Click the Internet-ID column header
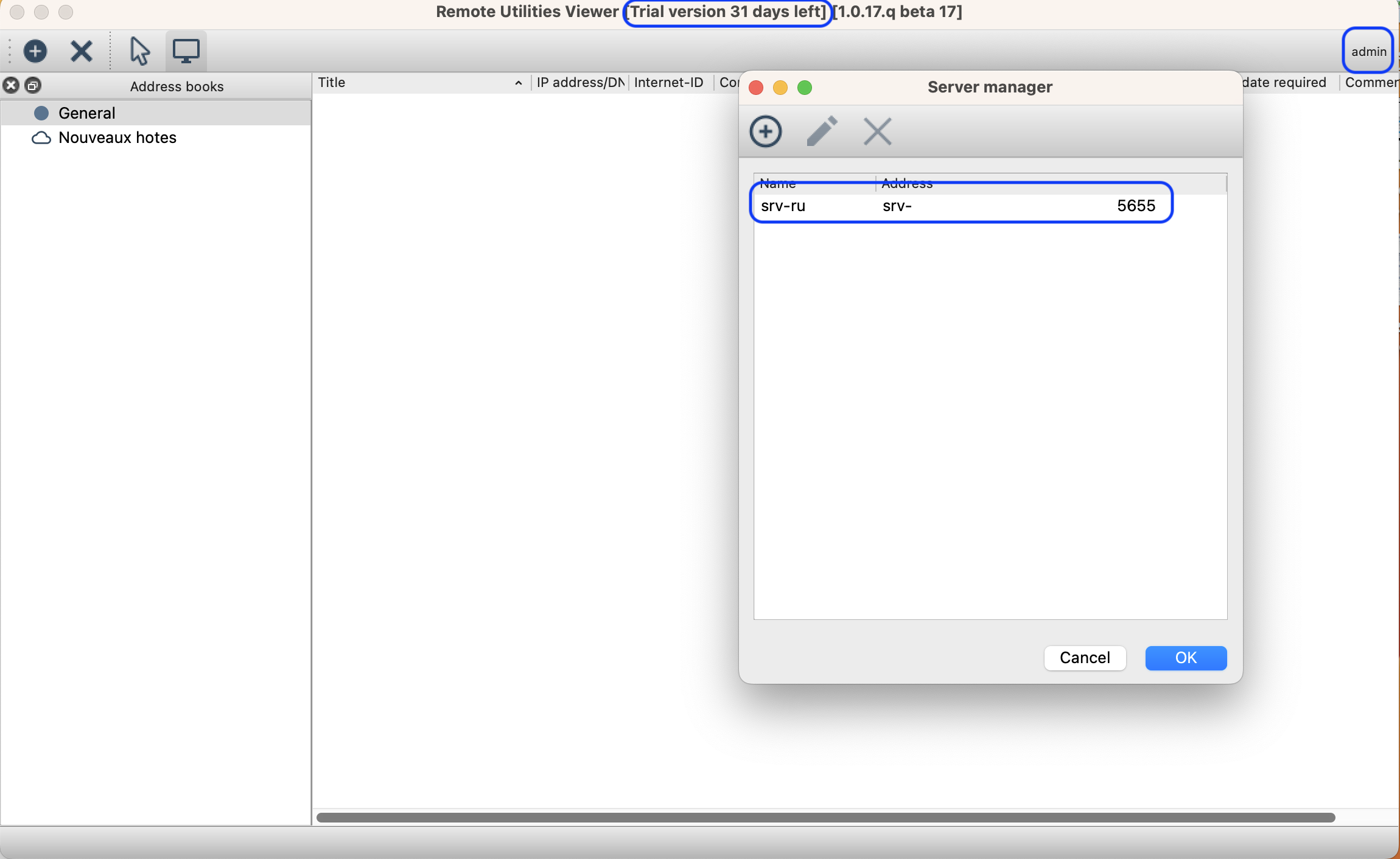Screen dimensions: 1400x859 pyautogui.click(x=668, y=83)
